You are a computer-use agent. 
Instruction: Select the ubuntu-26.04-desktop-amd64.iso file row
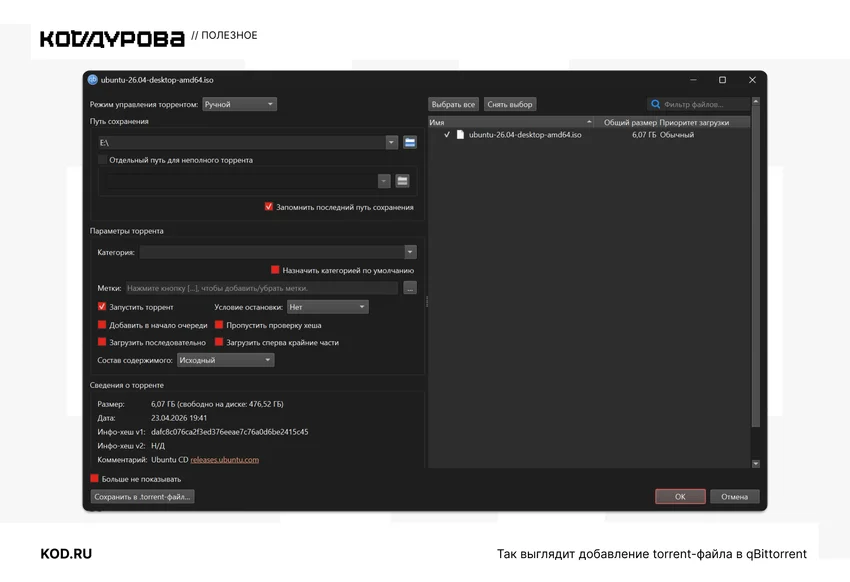pyautogui.click(x=589, y=134)
